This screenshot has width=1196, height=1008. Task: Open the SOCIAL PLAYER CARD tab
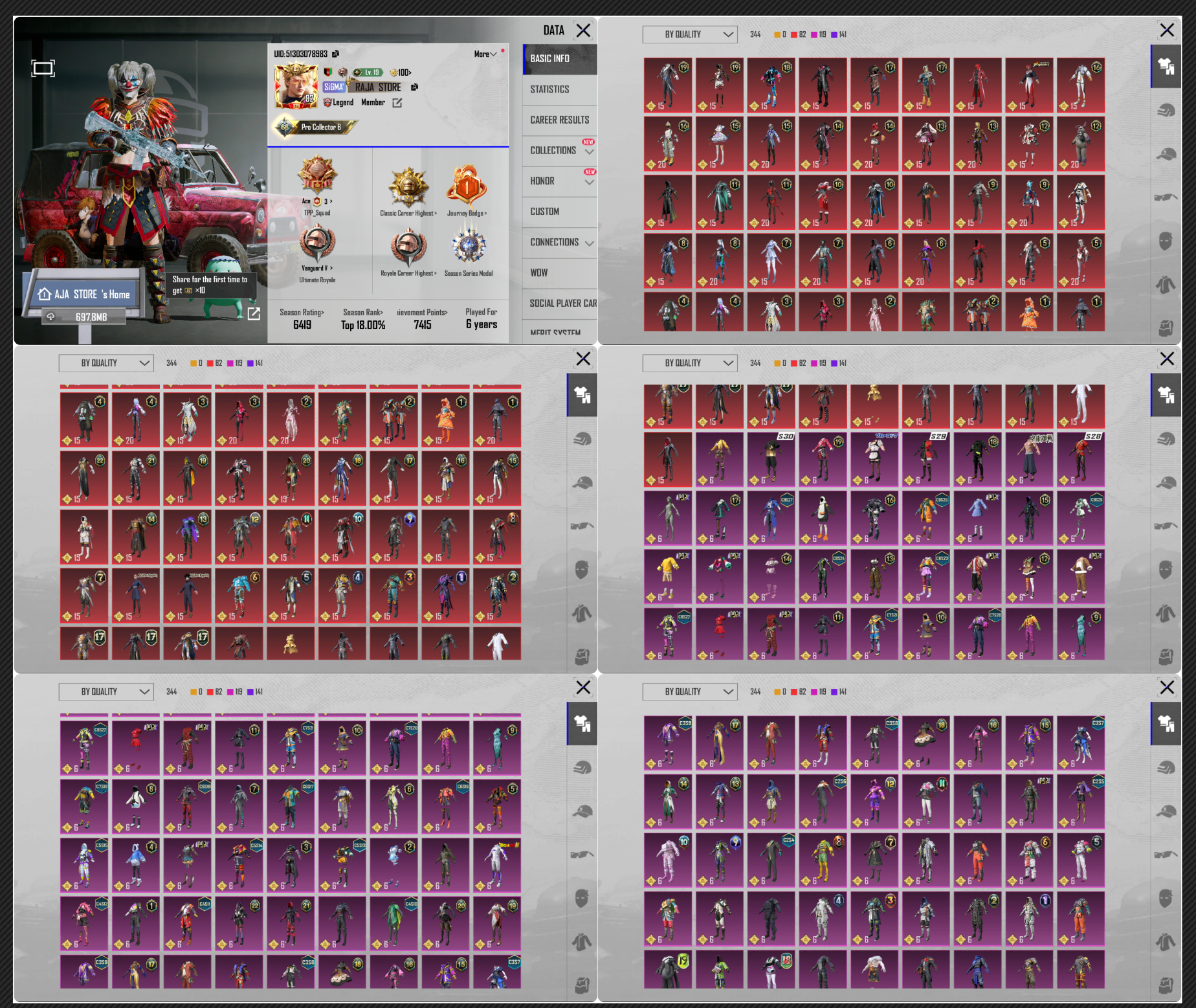click(560, 304)
